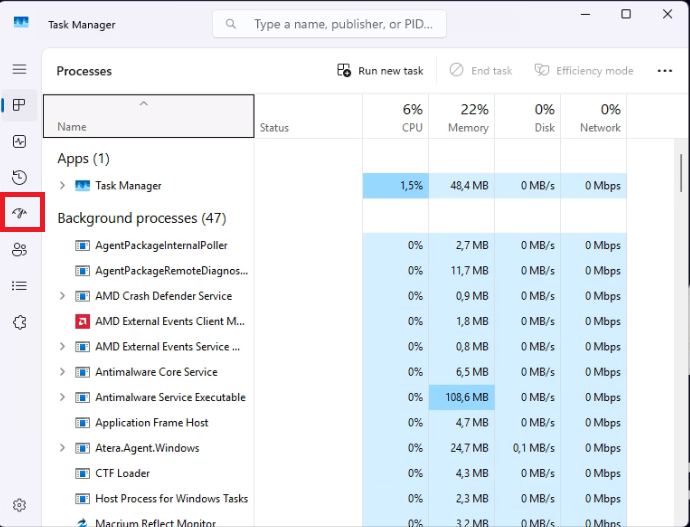The image size is (690, 527).
Task: Open the Details sidebar icon
Action: tap(19, 286)
